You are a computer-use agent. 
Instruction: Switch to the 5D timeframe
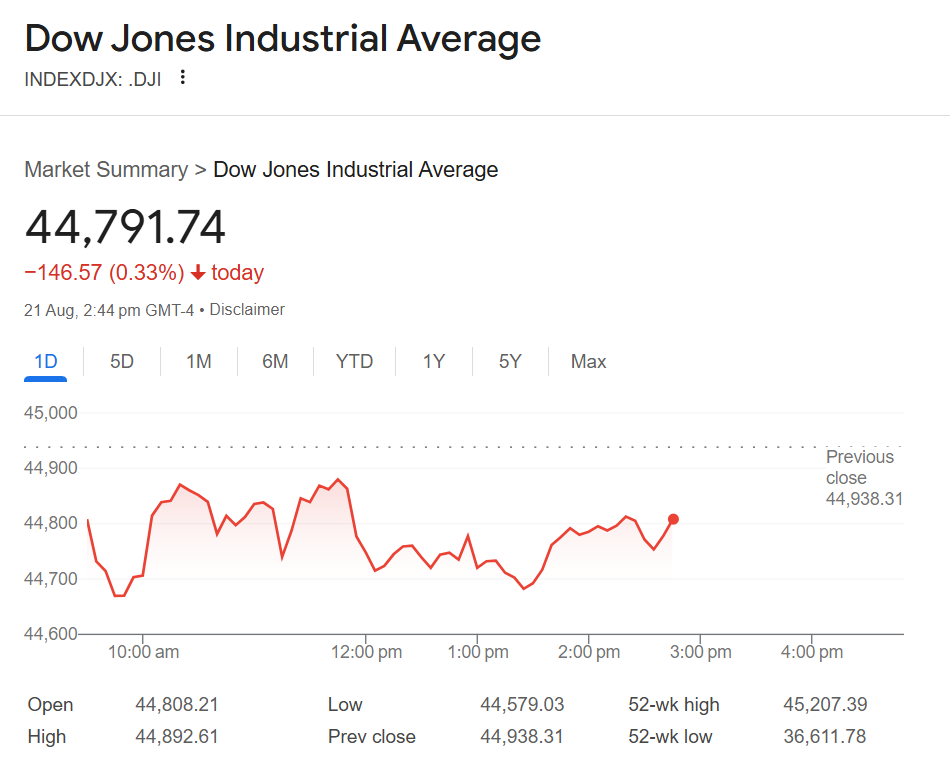(x=121, y=361)
